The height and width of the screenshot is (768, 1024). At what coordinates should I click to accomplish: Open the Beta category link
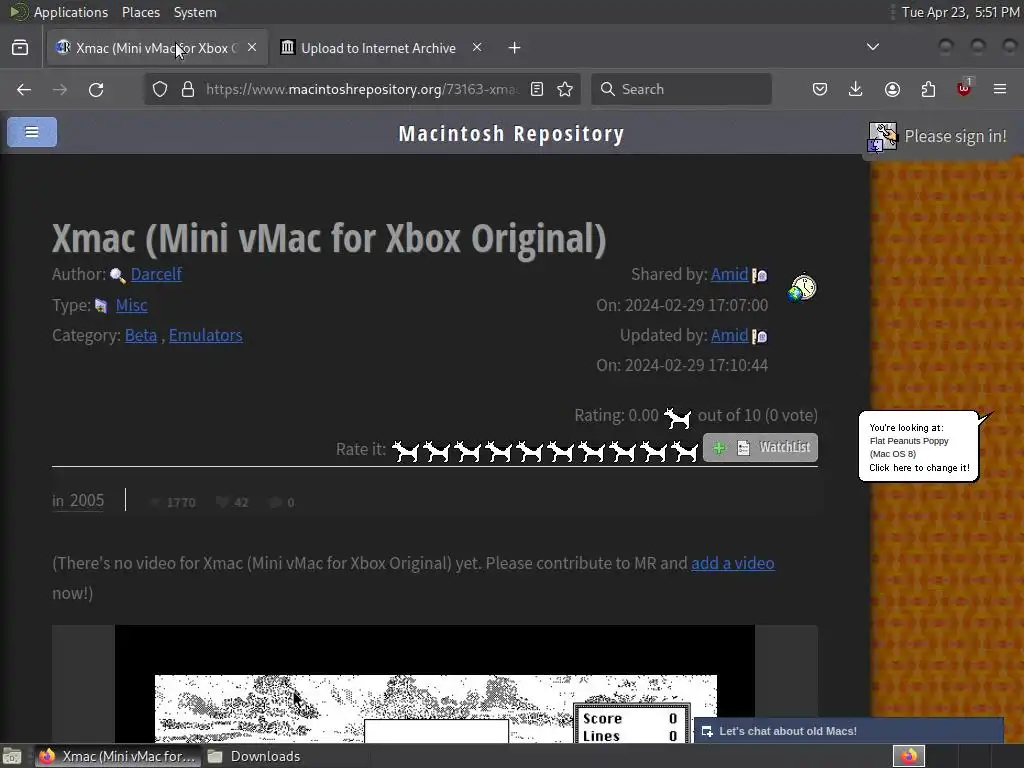[x=141, y=335]
